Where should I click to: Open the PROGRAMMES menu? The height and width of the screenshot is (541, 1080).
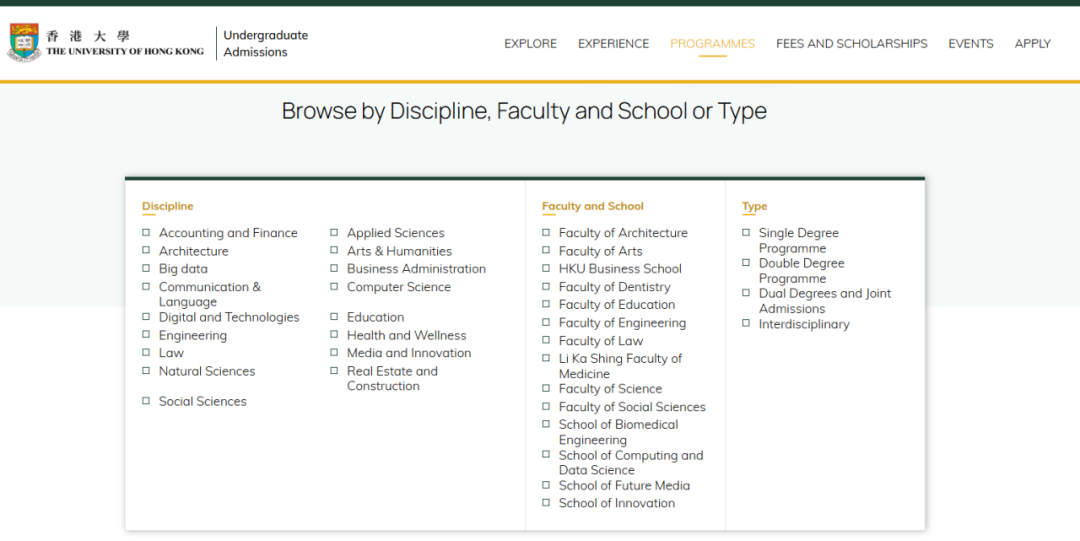712,43
